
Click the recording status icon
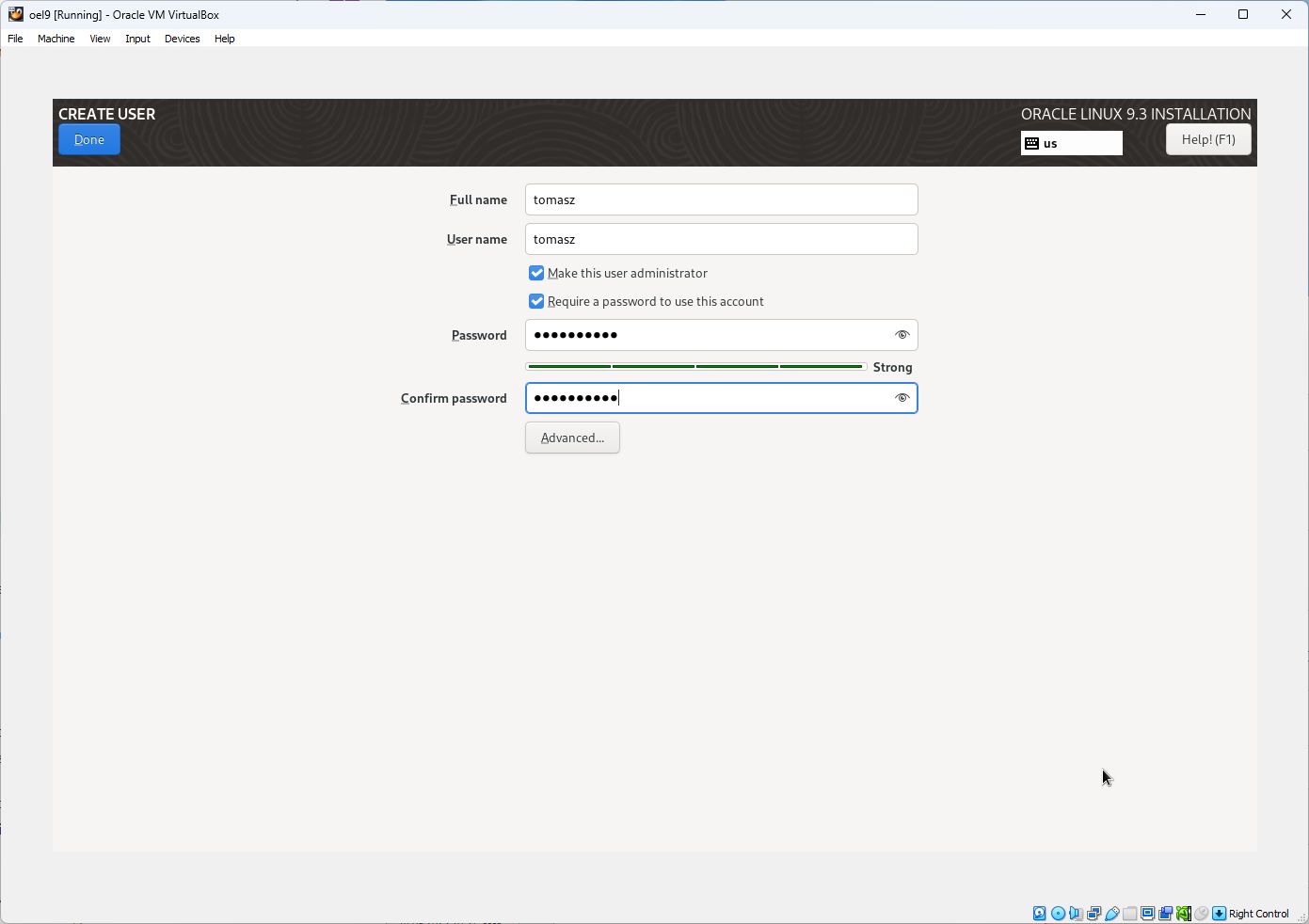tap(1165, 913)
